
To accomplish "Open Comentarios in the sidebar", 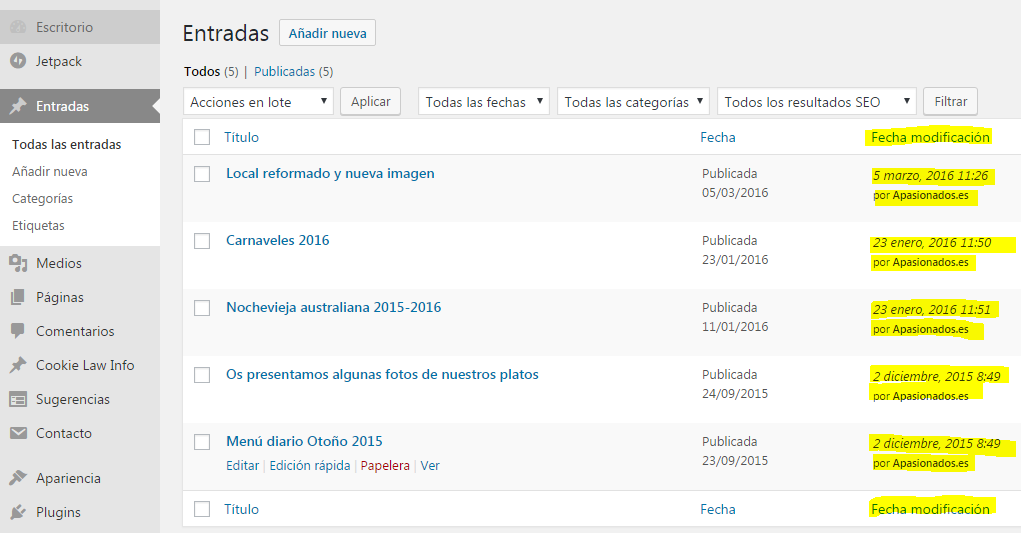I will pyautogui.click(x=79, y=331).
